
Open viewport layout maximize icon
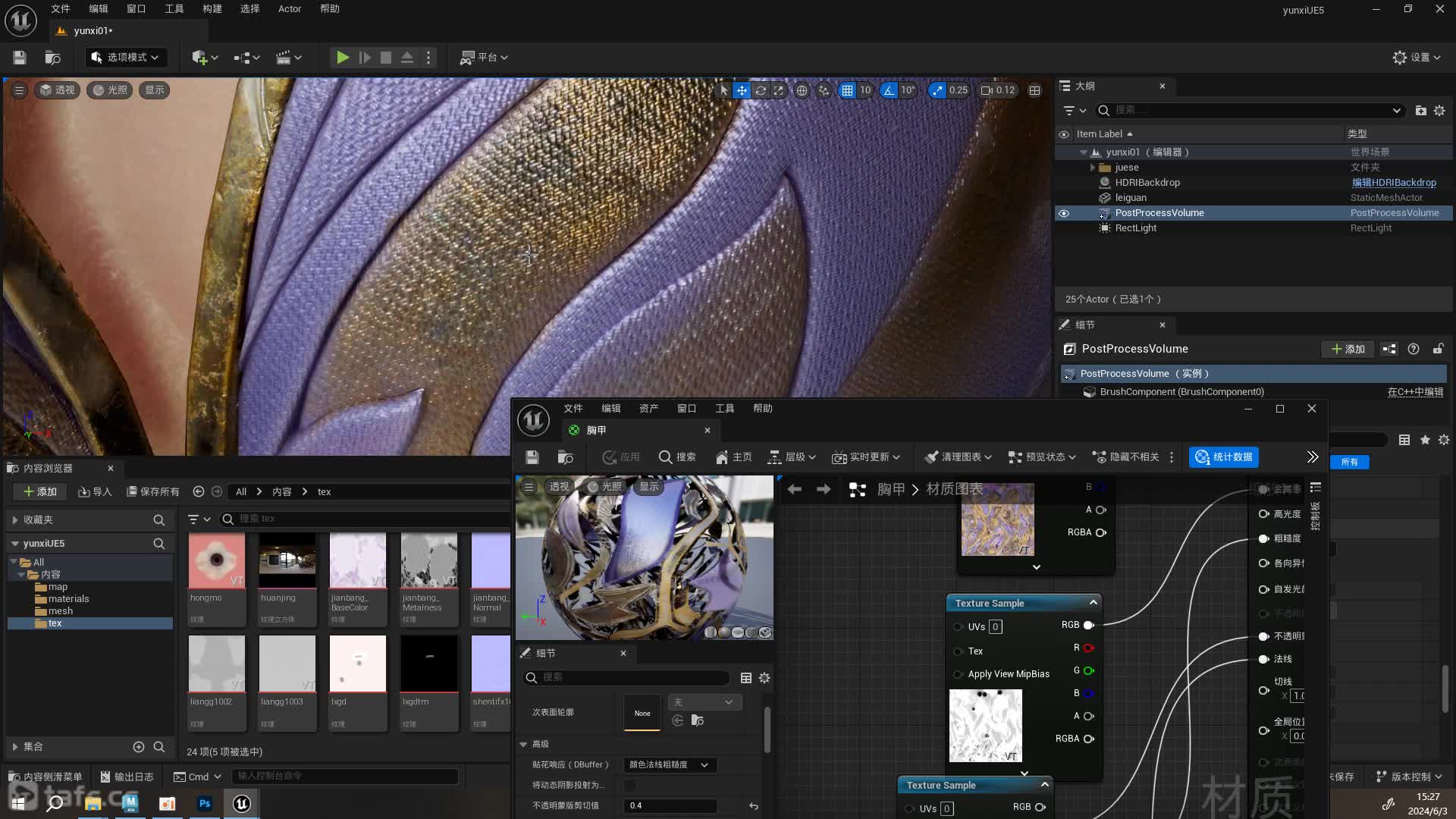pyautogui.click(x=1034, y=90)
